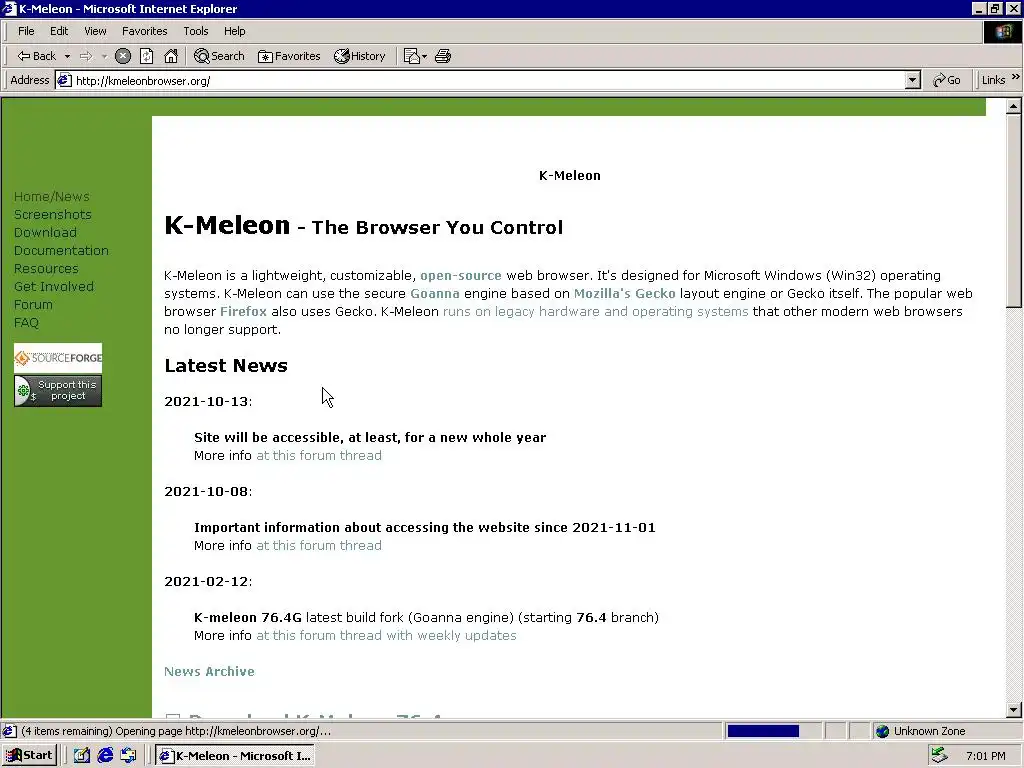Open the News Archive link
The width and height of the screenshot is (1024, 768).
coord(209,671)
